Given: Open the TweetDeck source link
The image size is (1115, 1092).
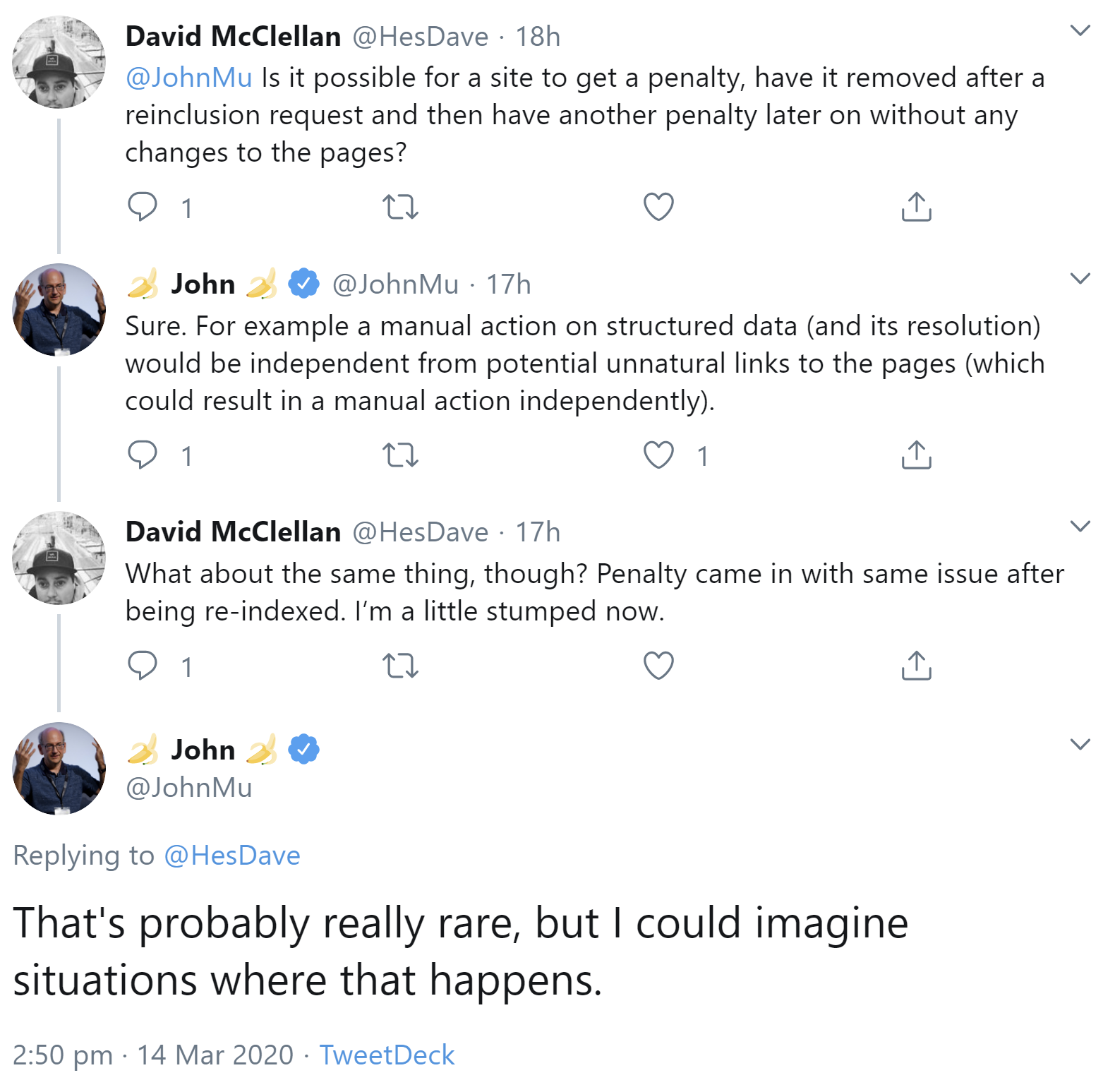Looking at the screenshot, I should pyautogui.click(x=387, y=1055).
